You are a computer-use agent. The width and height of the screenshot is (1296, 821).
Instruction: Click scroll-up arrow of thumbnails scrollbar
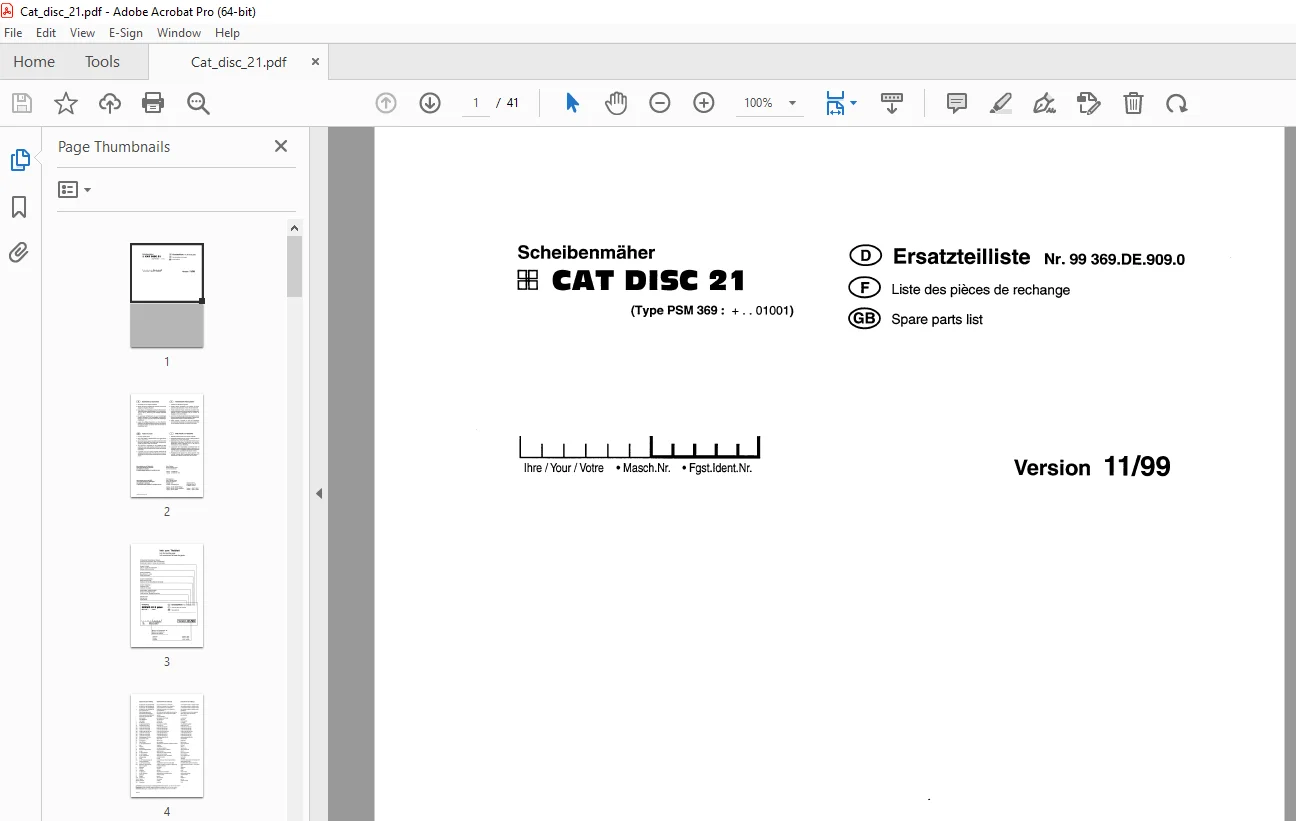[294, 228]
